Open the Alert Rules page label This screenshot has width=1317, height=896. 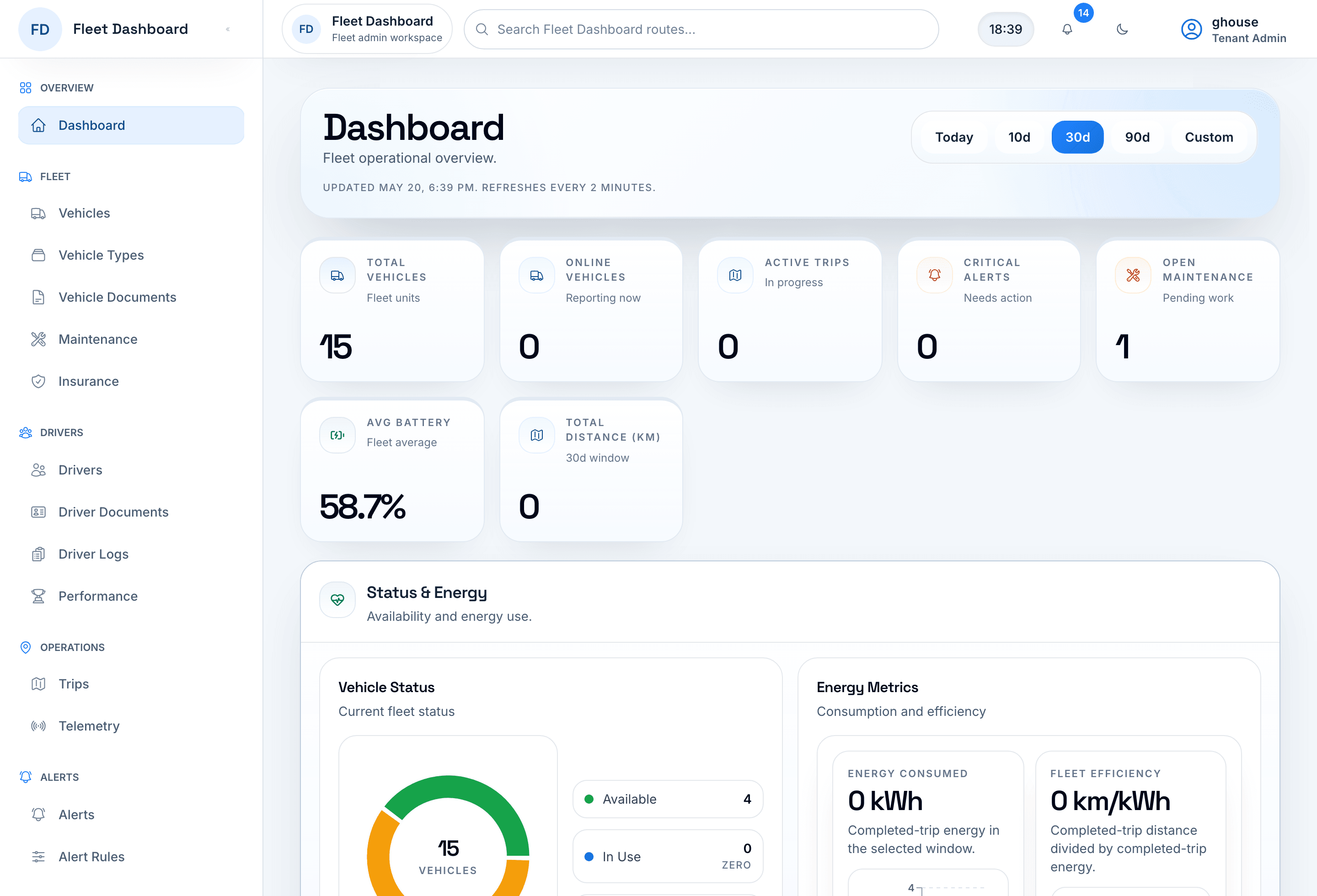pyautogui.click(x=92, y=856)
